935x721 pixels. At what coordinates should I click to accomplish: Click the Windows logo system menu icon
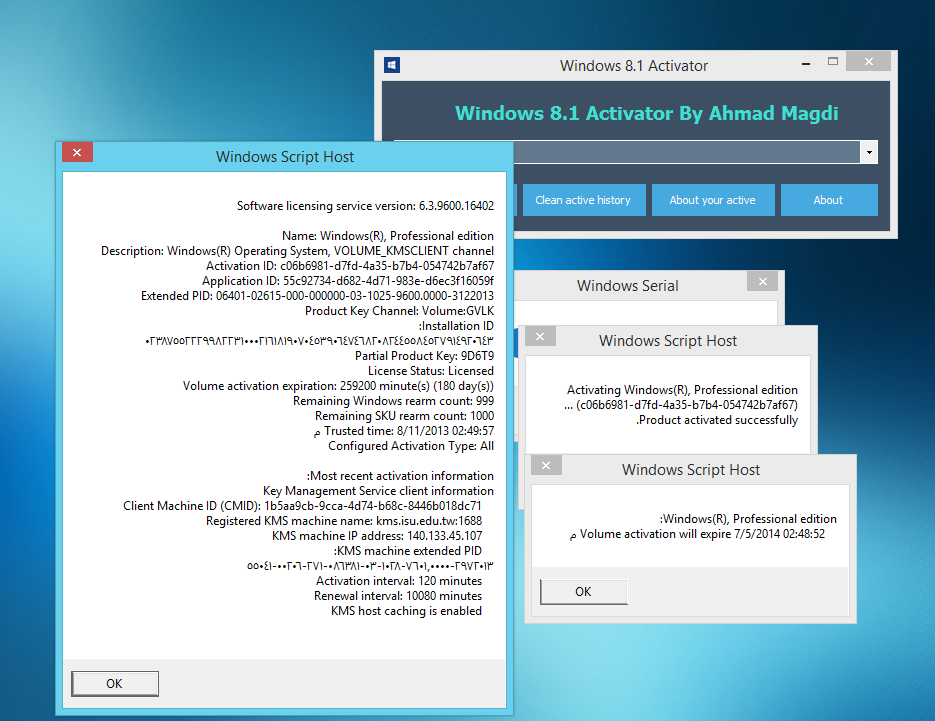pos(392,63)
